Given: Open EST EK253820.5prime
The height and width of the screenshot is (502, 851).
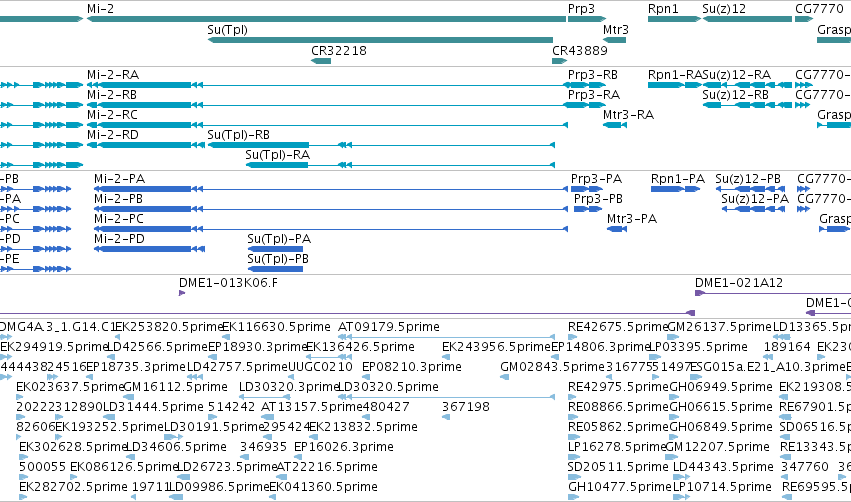Looking at the screenshot, I should [x=170, y=327].
